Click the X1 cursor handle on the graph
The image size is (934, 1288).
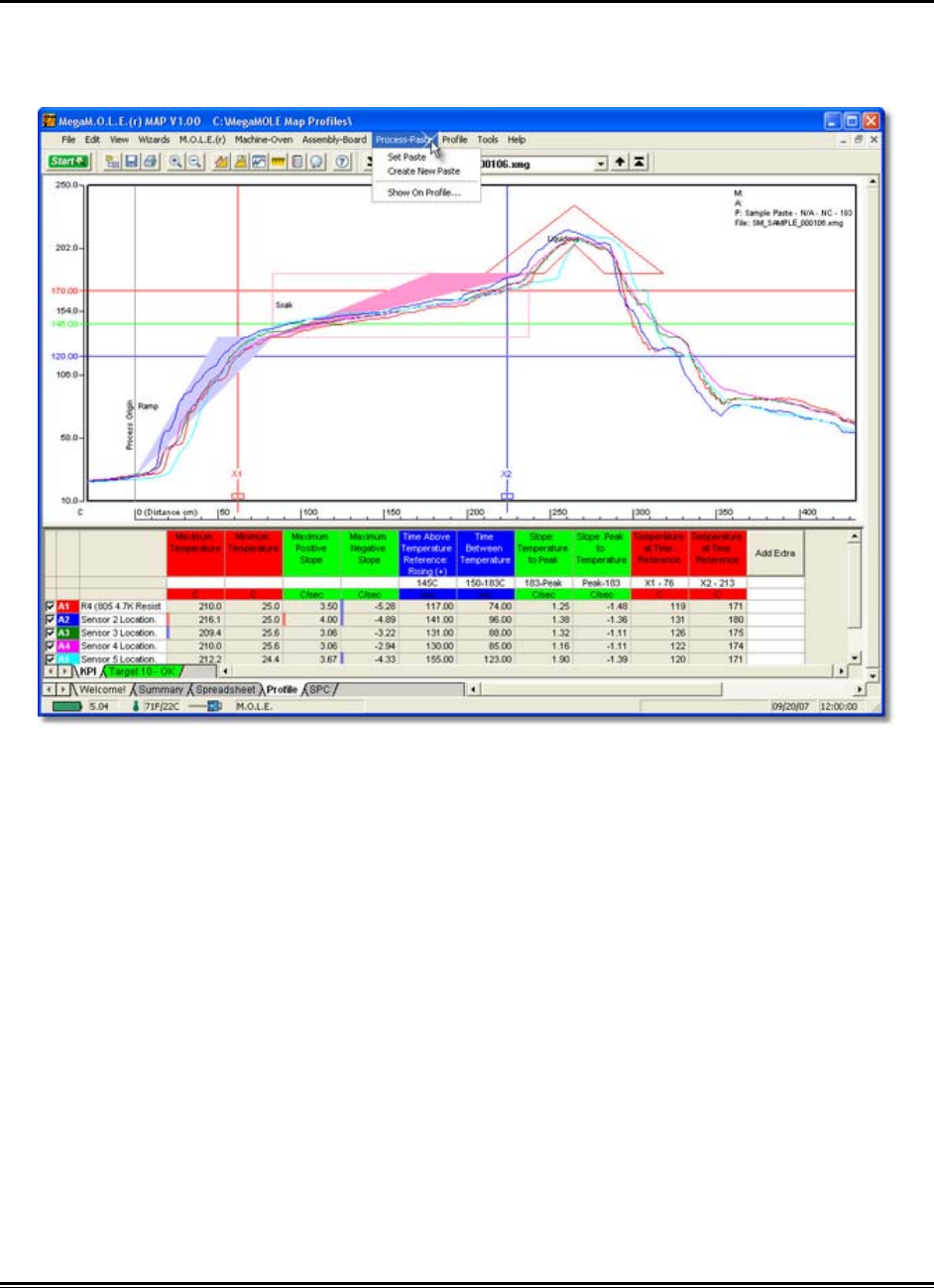coord(237,496)
